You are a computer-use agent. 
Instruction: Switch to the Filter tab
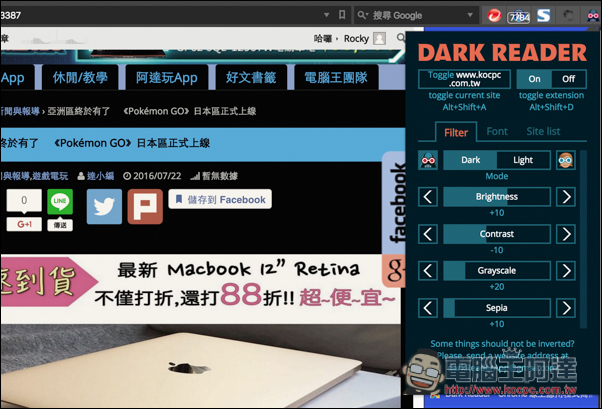pos(456,132)
